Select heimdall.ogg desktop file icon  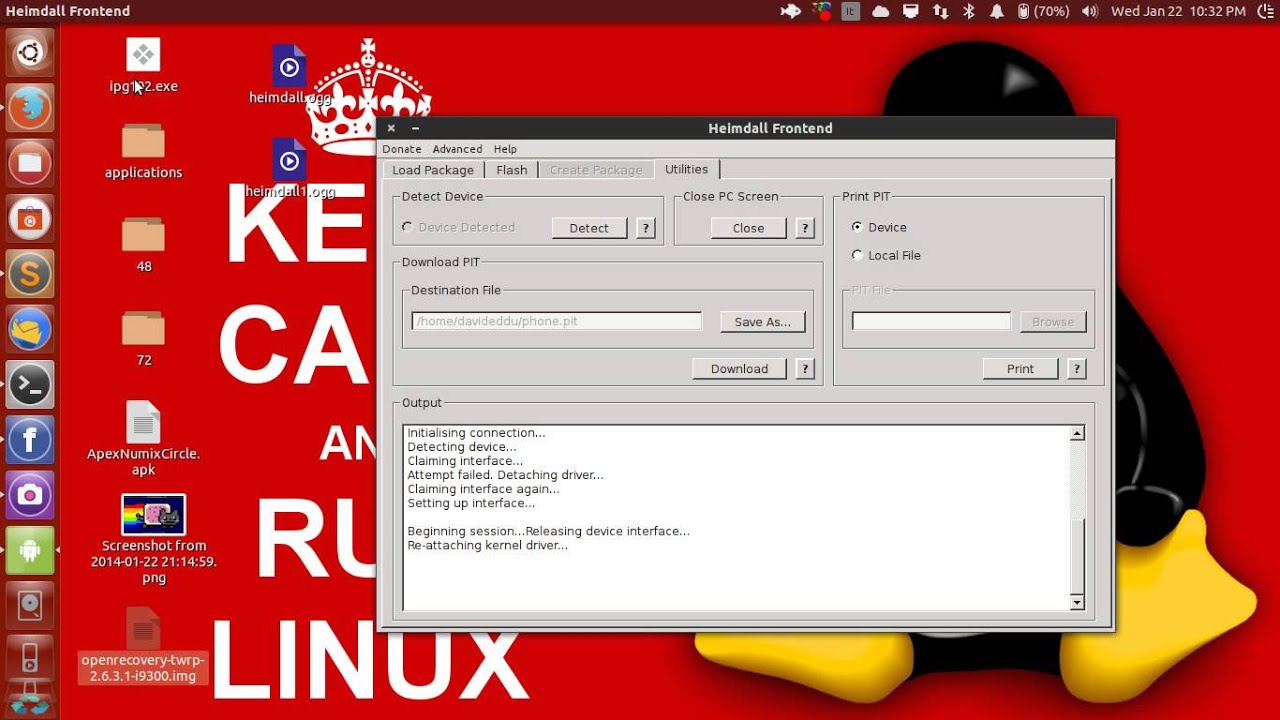[x=290, y=75]
